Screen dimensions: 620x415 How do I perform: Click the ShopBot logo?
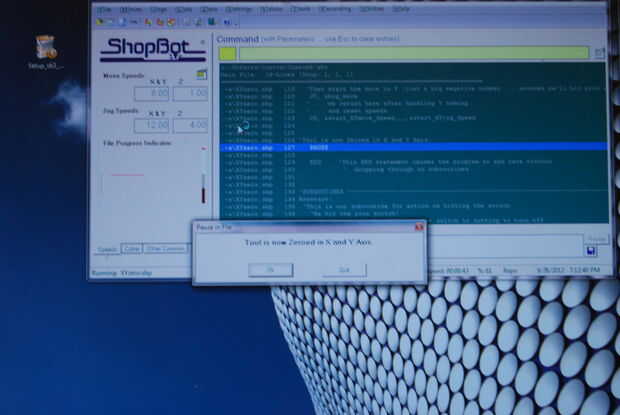click(x=153, y=49)
